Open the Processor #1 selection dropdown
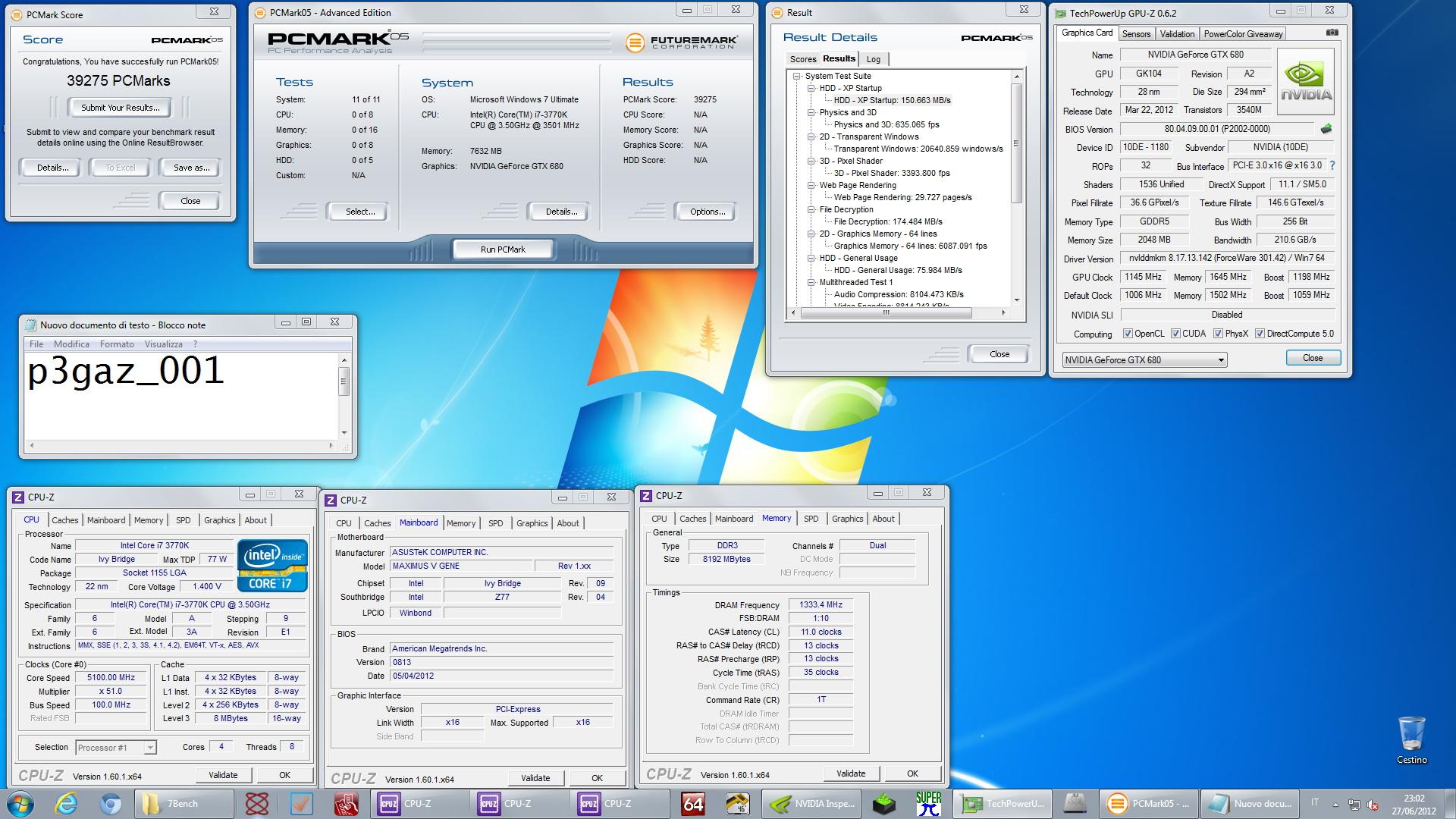The width and height of the screenshot is (1456, 819). pos(116,748)
